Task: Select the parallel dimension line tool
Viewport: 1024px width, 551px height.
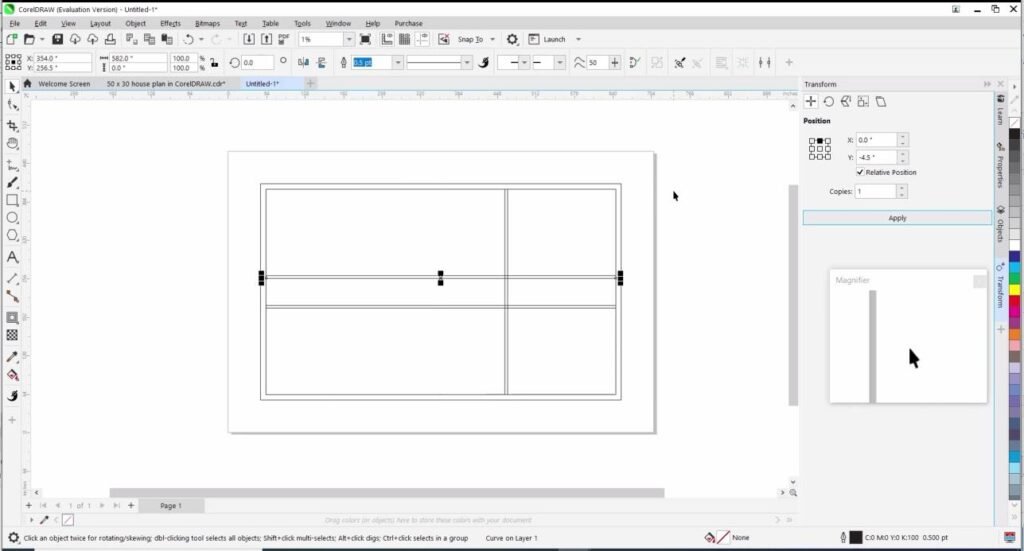Action: (x=12, y=278)
